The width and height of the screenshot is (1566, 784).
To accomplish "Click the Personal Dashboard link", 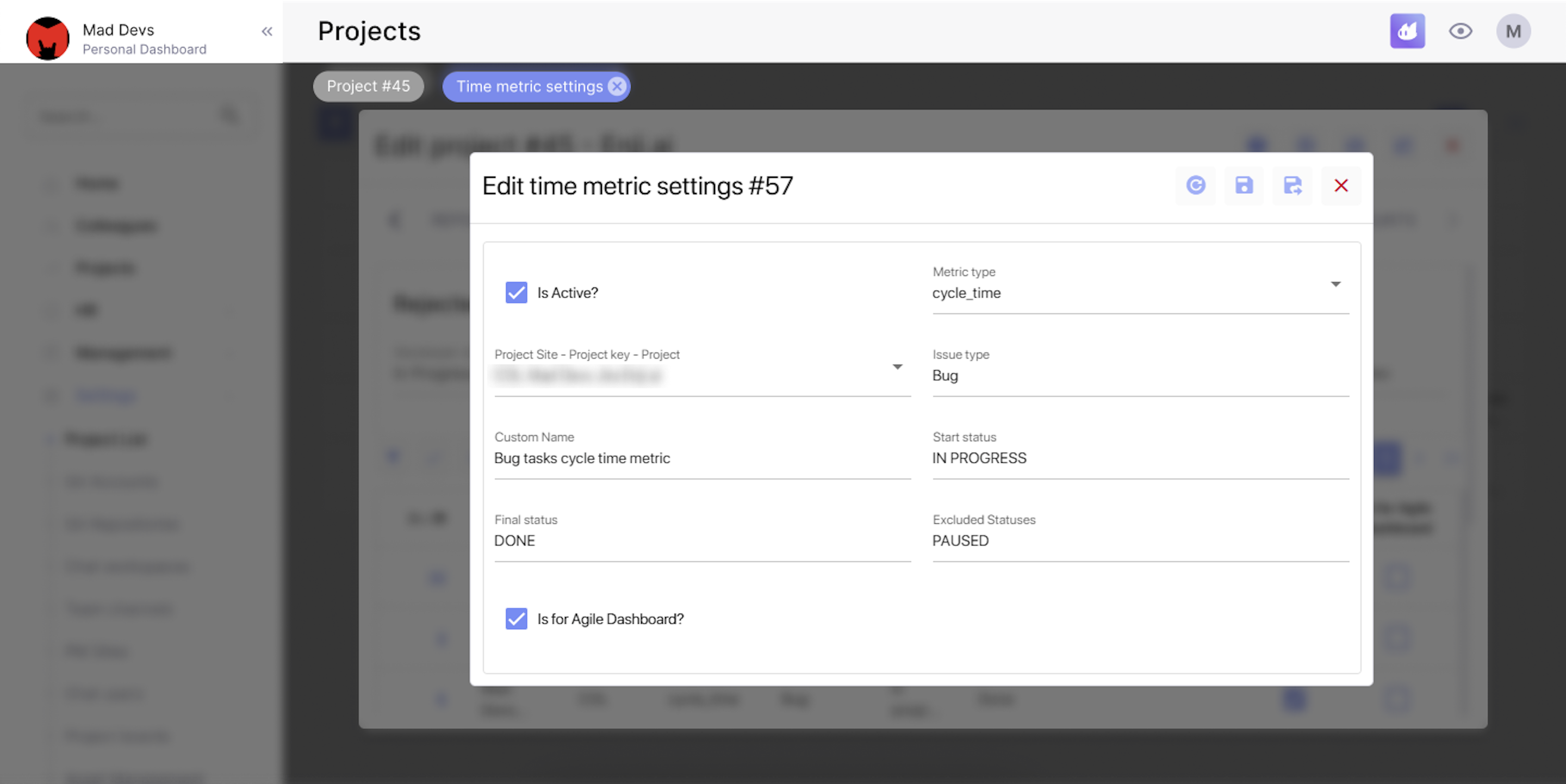I will pos(144,49).
